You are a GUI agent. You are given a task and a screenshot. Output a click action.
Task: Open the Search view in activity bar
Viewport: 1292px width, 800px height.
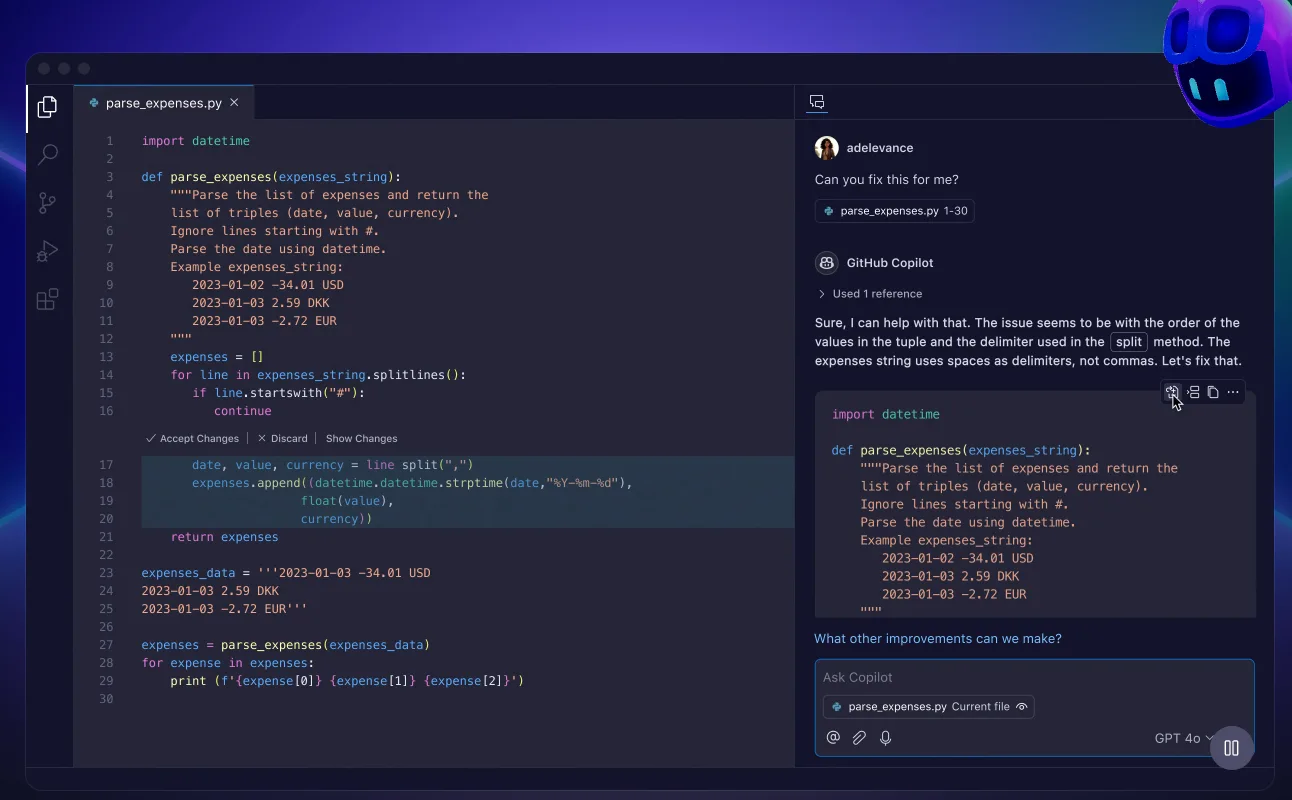tap(47, 155)
